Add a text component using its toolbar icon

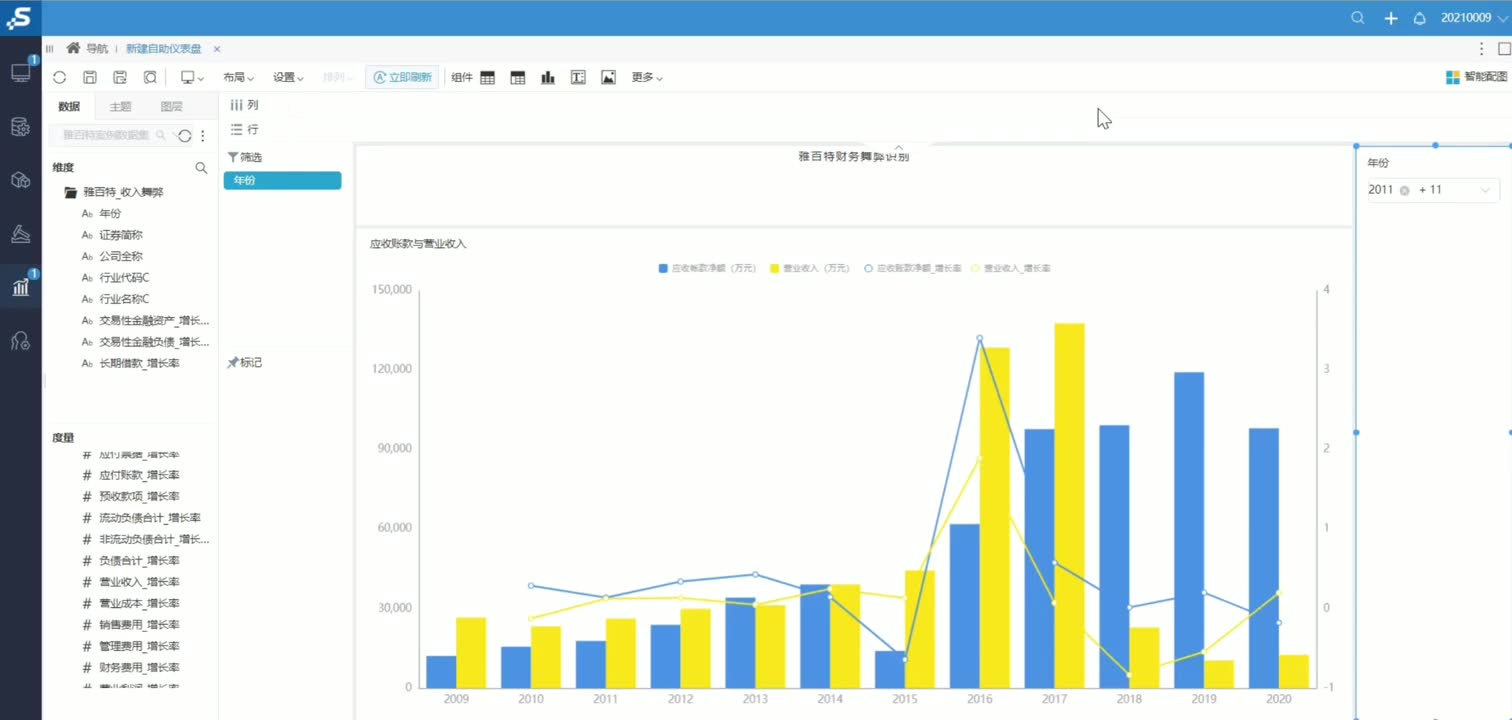(578, 77)
